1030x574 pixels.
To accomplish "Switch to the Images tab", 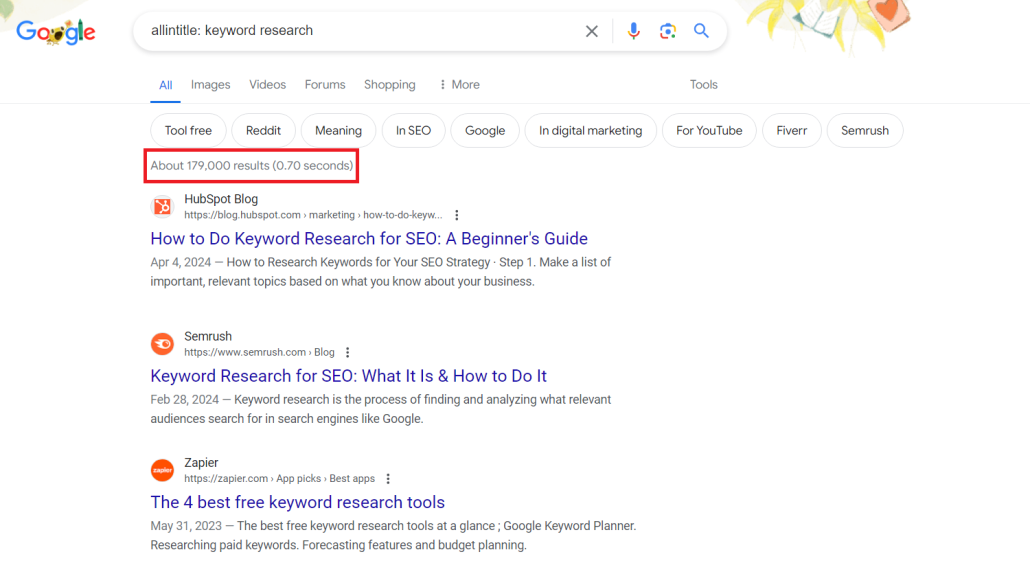I will click(x=210, y=85).
